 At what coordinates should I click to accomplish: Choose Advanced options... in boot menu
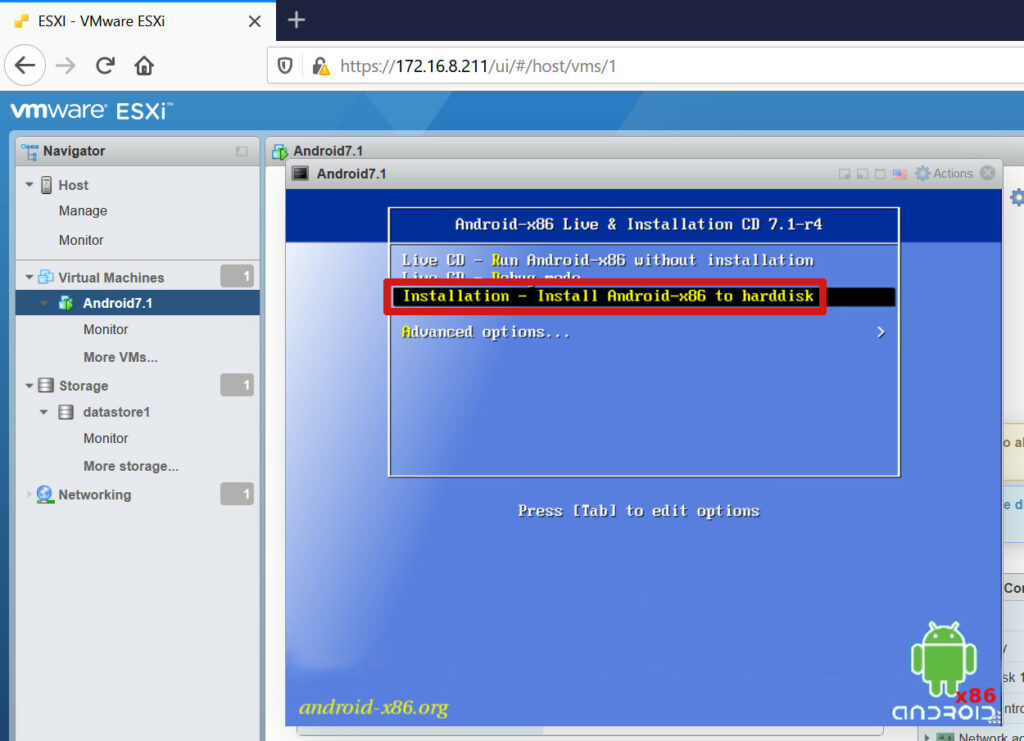coord(485,332)
